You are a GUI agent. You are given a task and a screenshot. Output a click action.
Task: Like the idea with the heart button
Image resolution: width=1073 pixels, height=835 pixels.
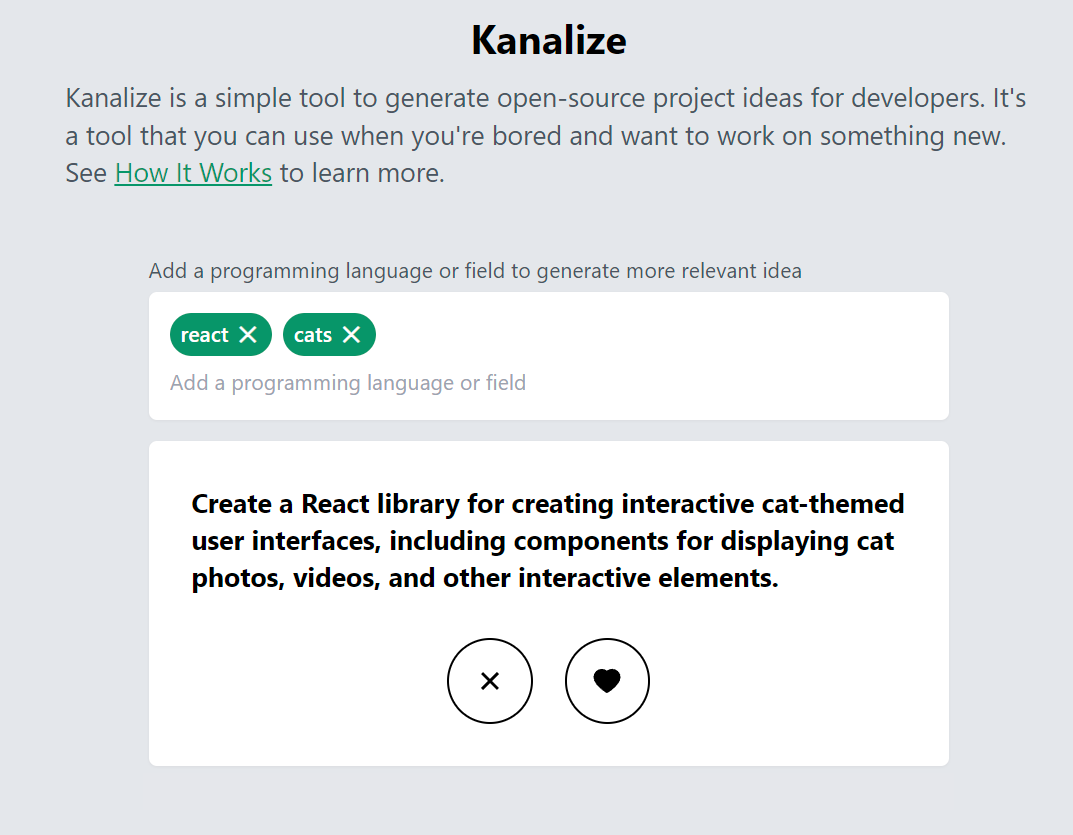coord(607,681)
